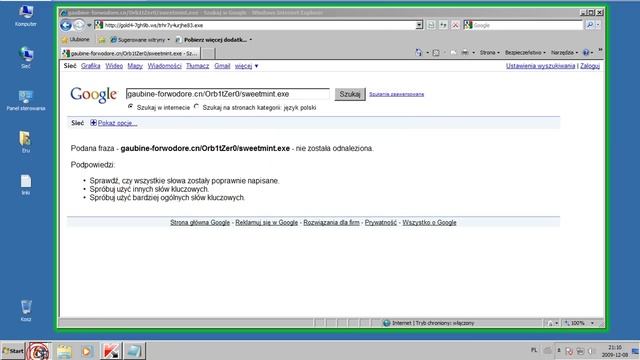This screenshot has width=640, height=360.
Task: Open Szukanie zaawansowane link
Action: [x=396, y=94]
